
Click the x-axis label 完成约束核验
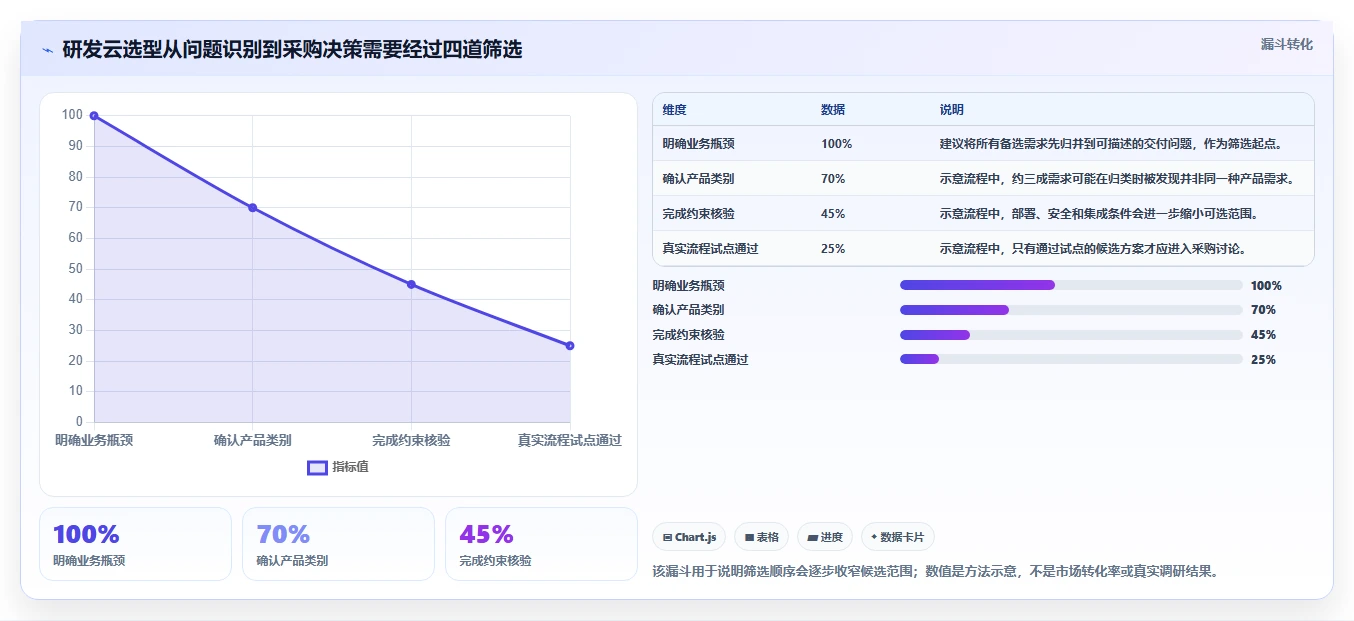click(x=411, y=440)
